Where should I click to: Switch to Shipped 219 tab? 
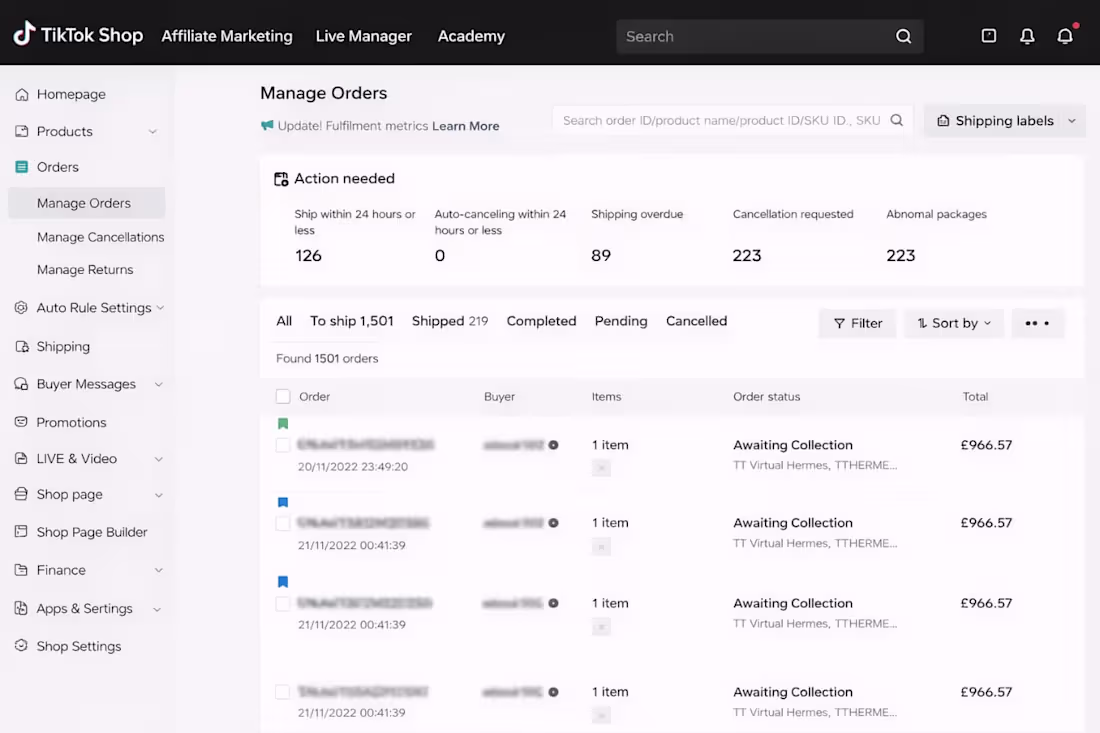coord(450,321)
